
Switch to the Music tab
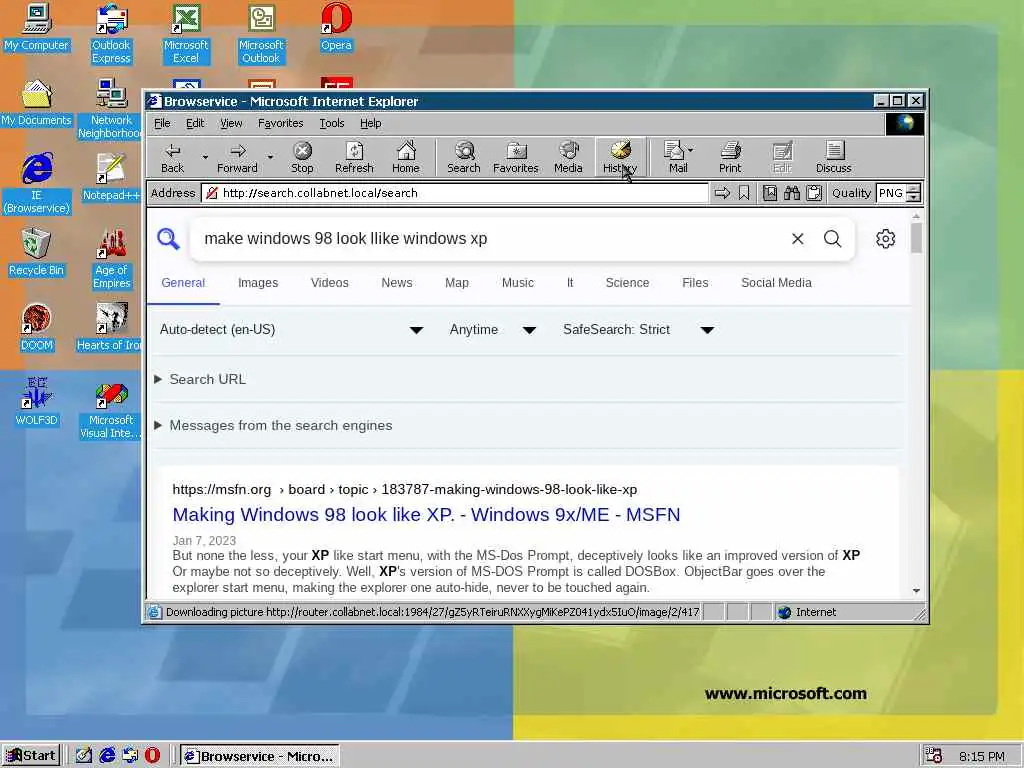(x=517, y=283)
